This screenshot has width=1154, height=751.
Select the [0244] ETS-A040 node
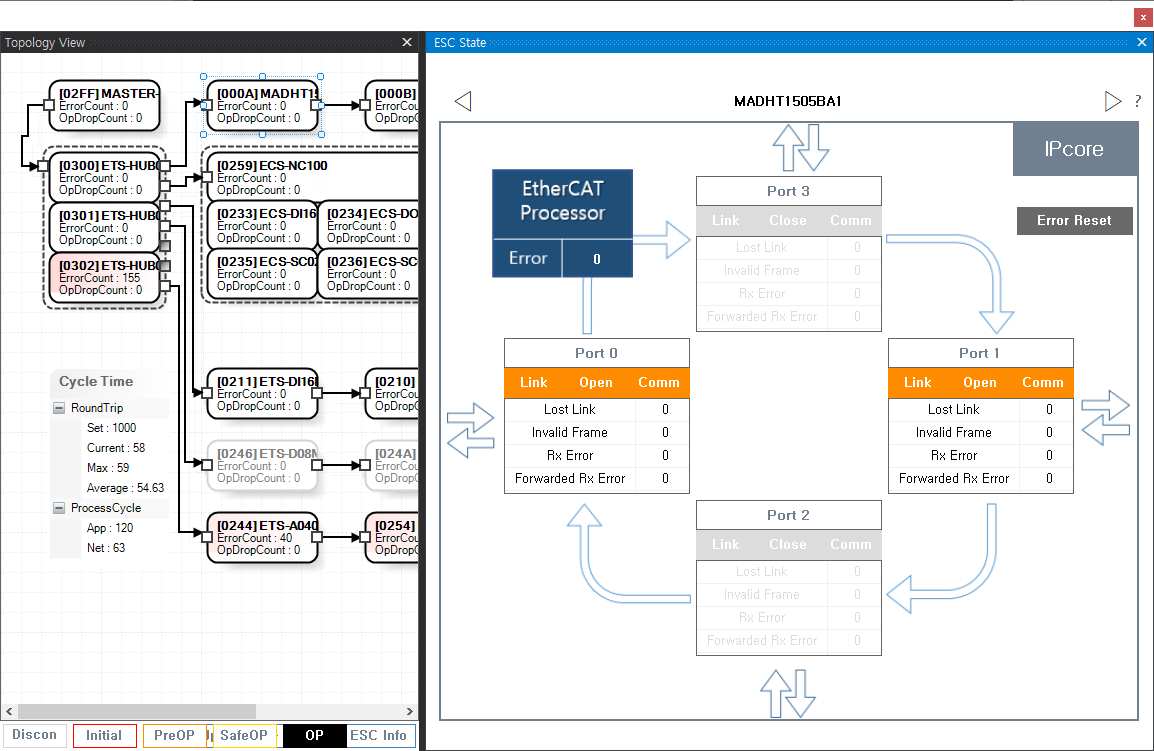pos(262,538)
